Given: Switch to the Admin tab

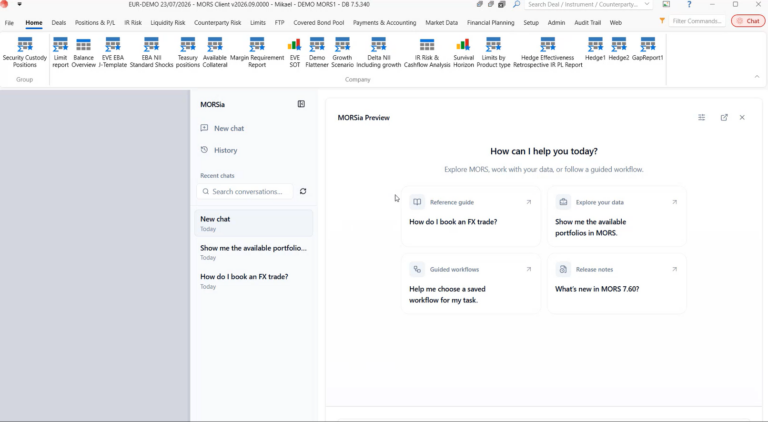Looking at the screenshot, I should [x=556, y=23].
